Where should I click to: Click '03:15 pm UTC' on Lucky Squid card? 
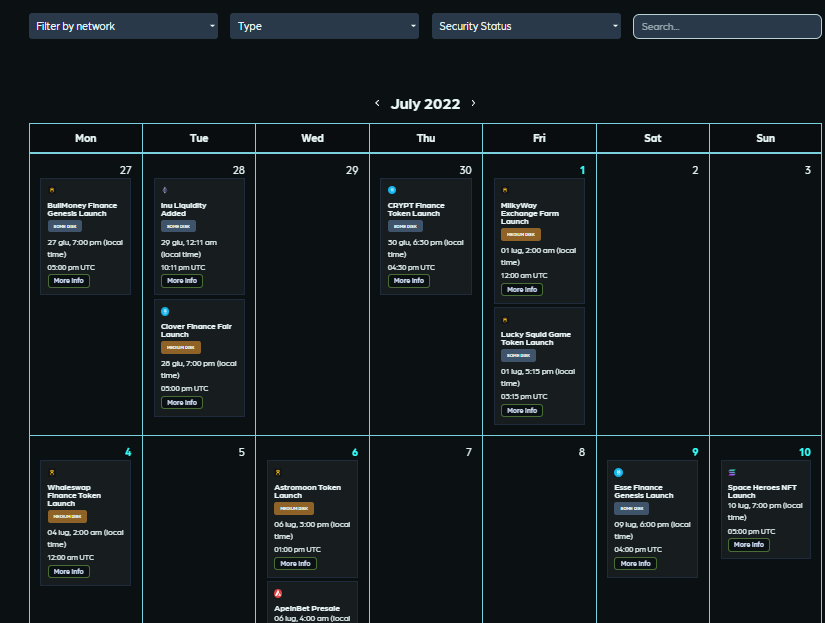[524, 397]
